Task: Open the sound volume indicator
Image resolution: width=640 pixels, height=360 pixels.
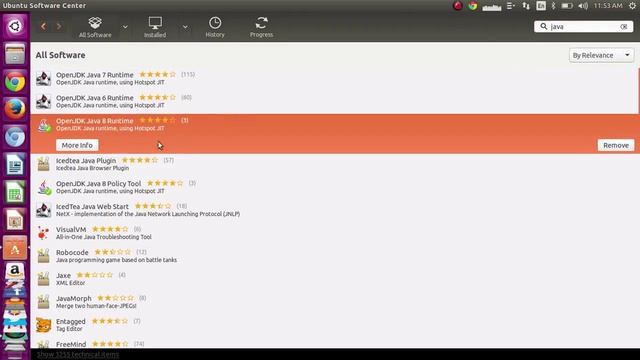Action: point(583,6)
